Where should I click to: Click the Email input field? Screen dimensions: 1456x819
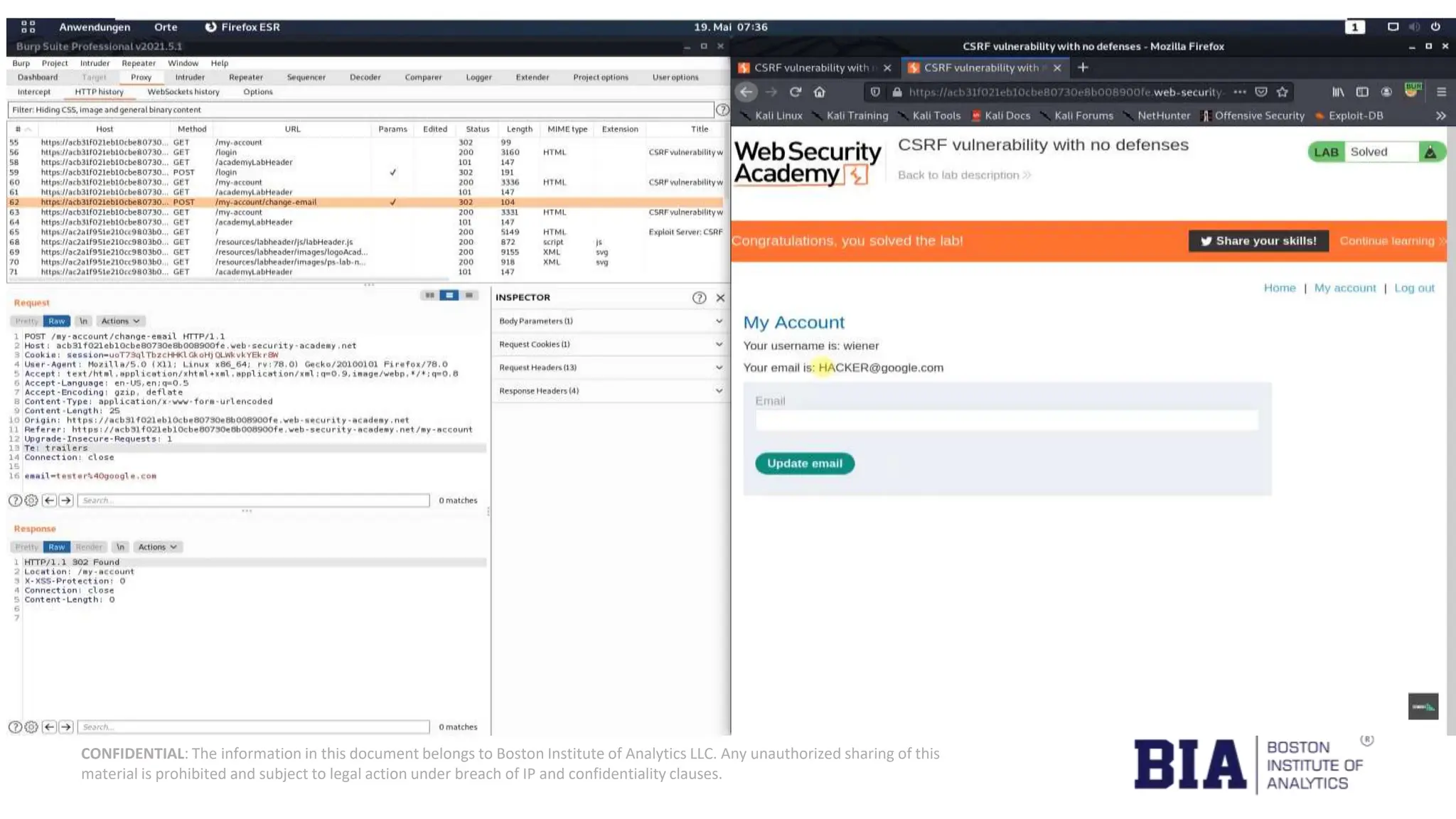coord(1006,421)
